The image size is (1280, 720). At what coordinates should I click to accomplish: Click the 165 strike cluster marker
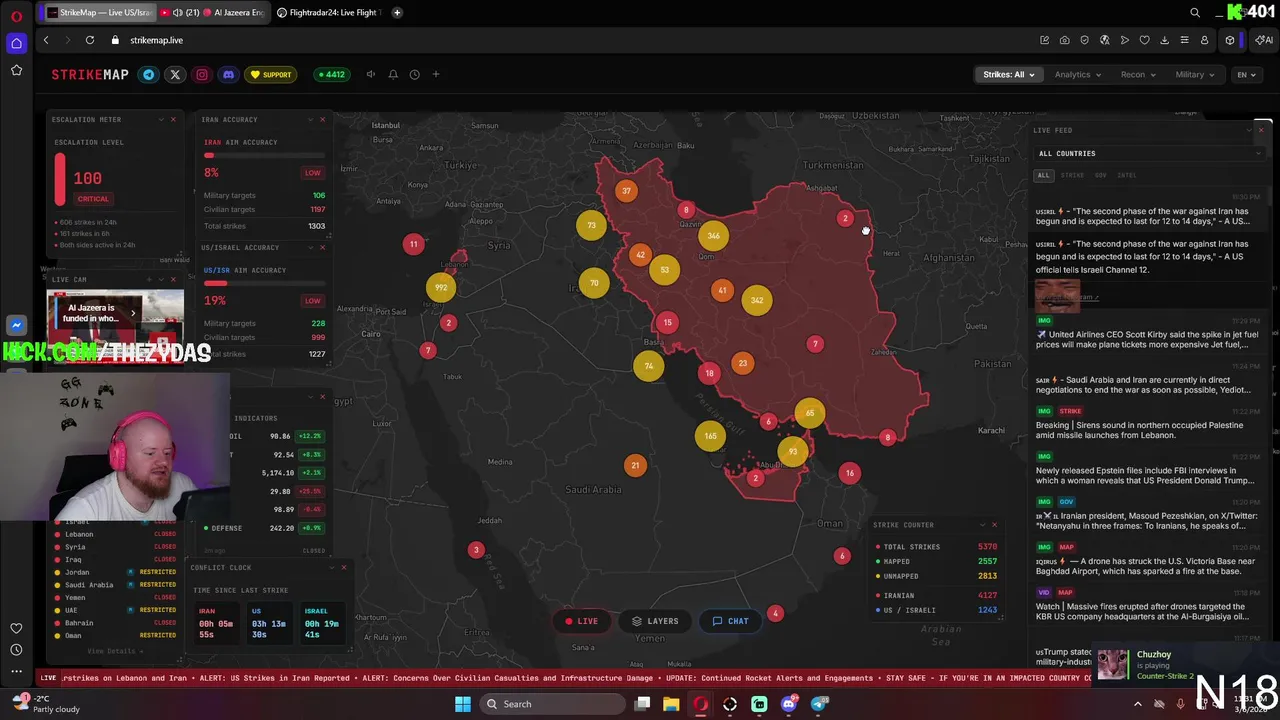710,436
